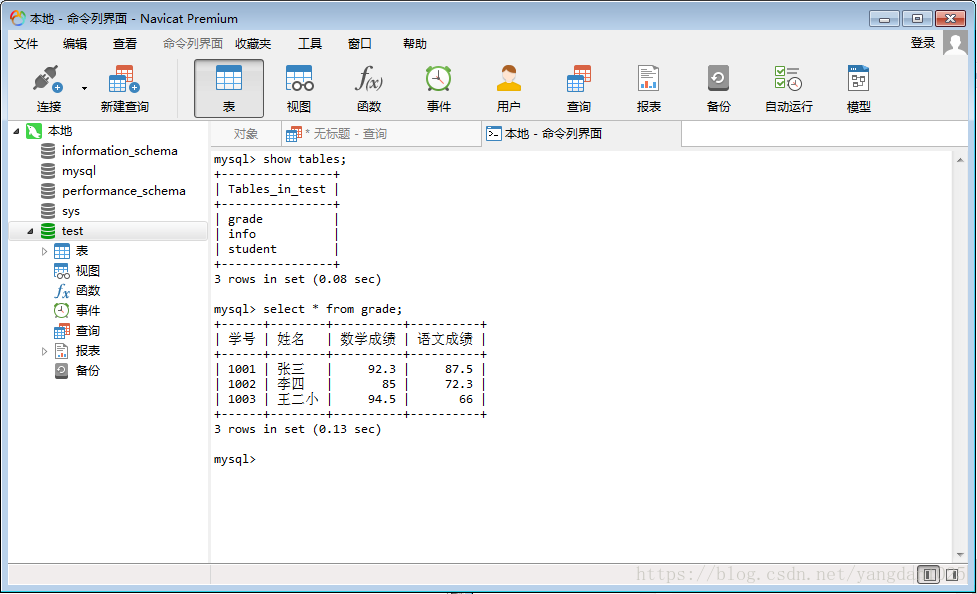
Task: Click the 新建查询 (New Query) icon
Action: (x=121, y=87)
